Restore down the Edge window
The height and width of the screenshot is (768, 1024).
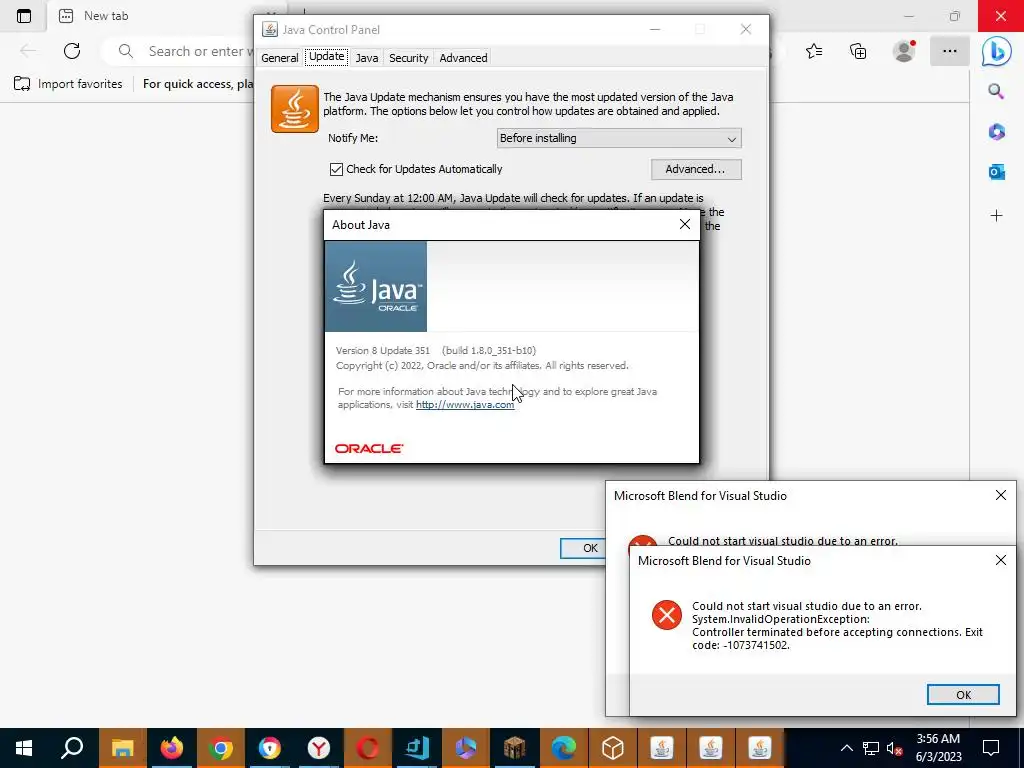point(954,16)
